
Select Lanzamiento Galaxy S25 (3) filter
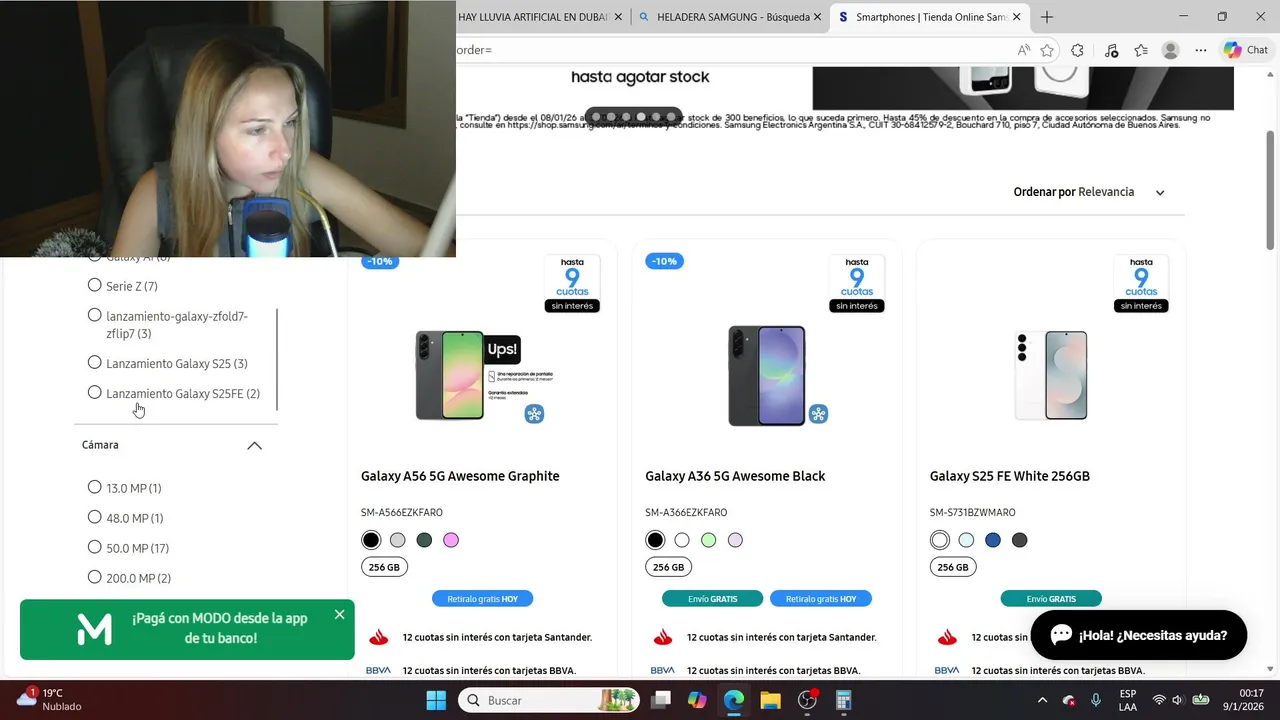pos(95,362)
